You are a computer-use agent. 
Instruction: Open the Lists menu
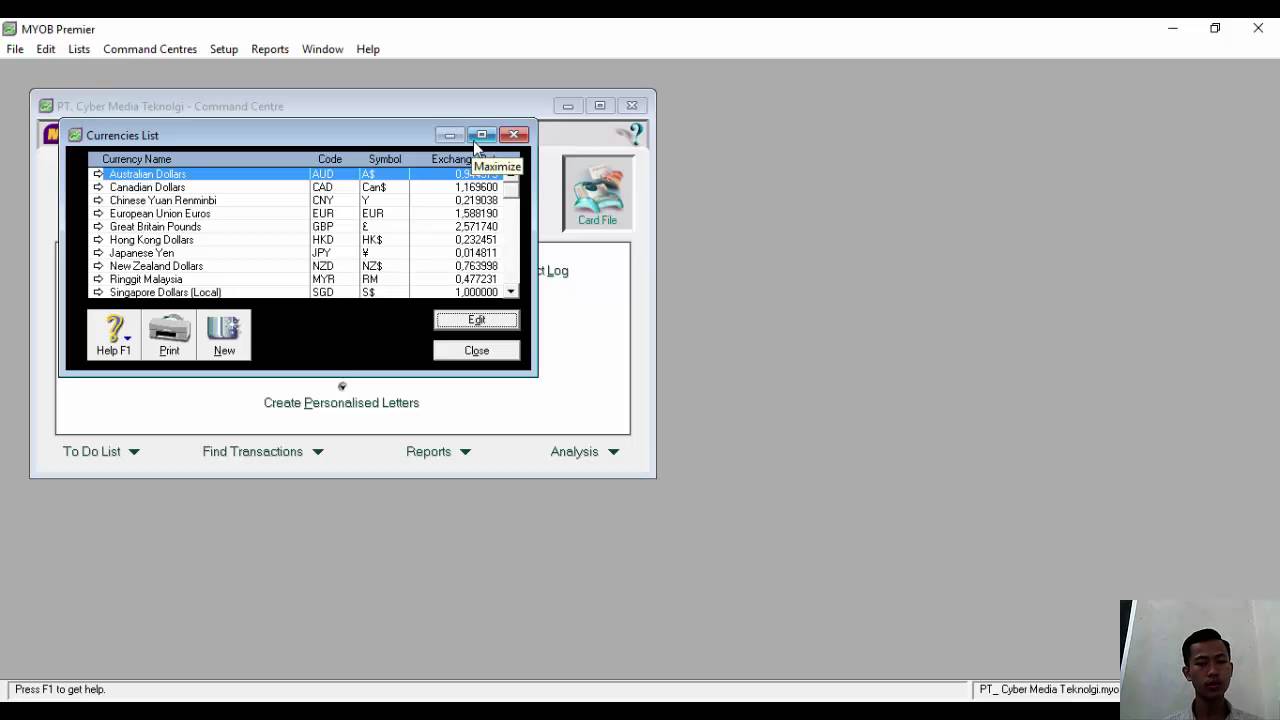tap(79, 49)
